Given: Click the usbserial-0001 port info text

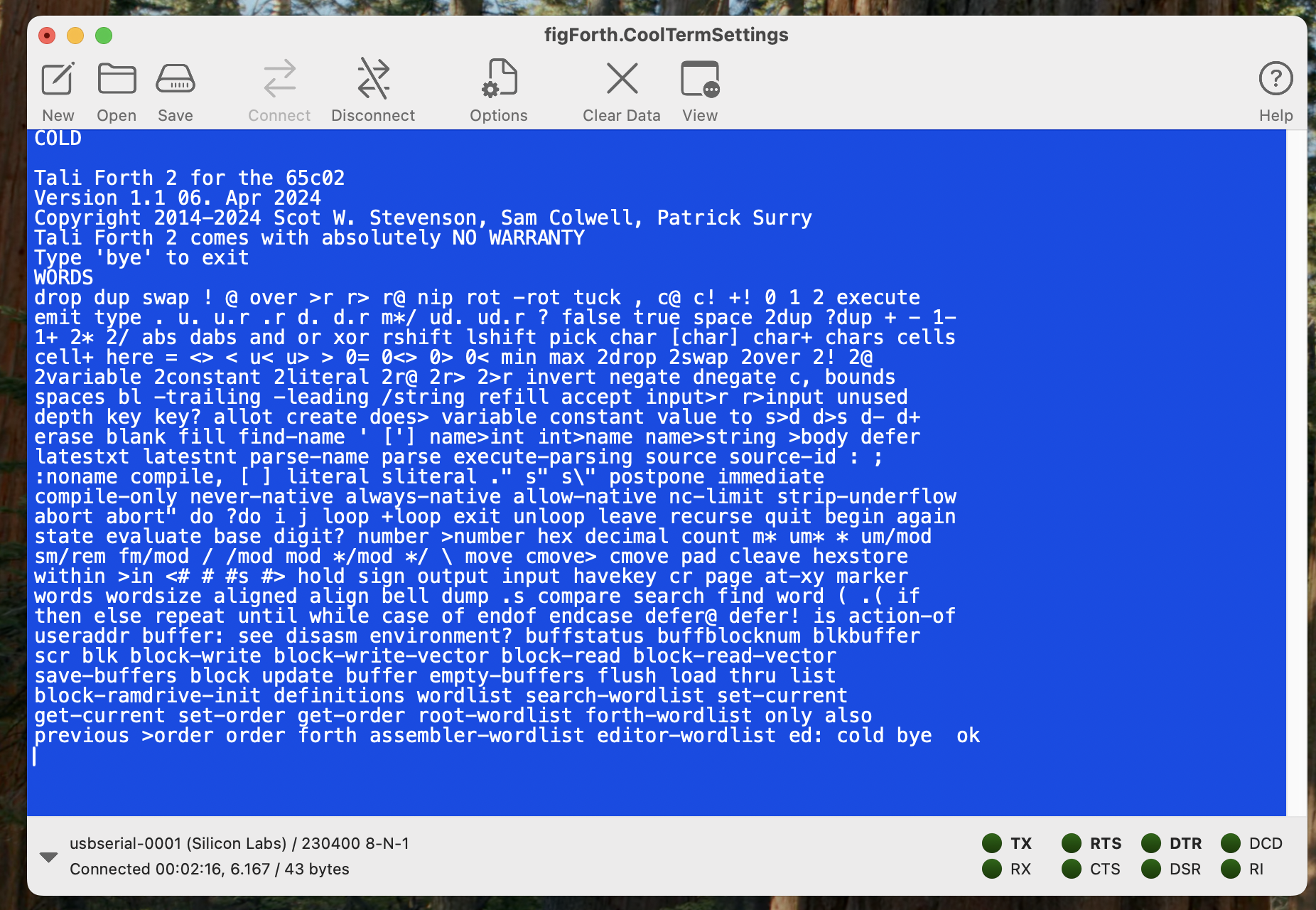Looking at the screenshot, I should click(x=239, y=843).
